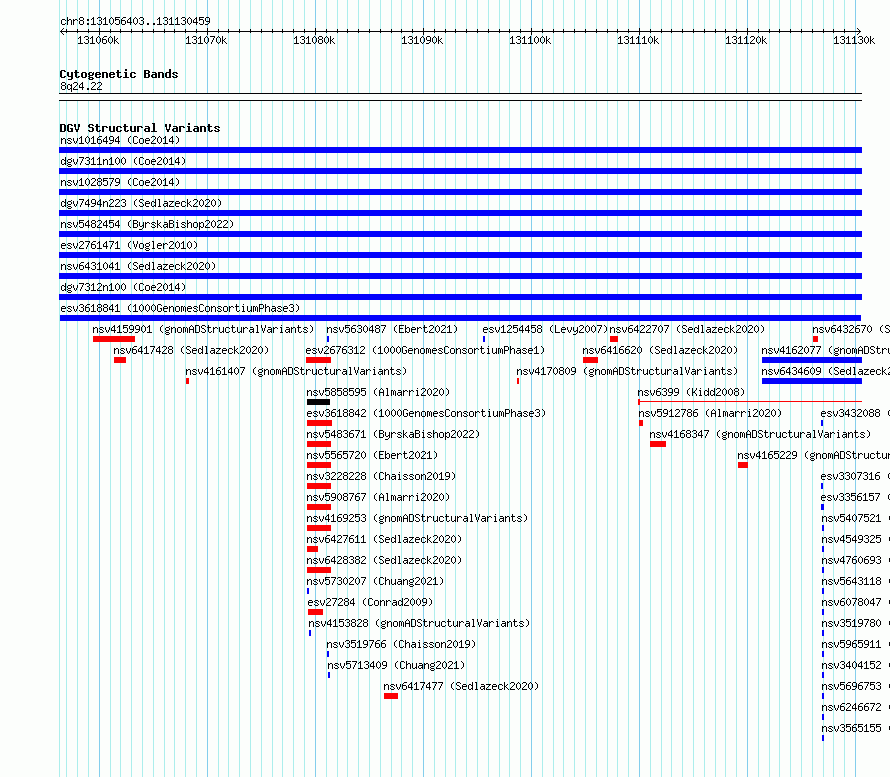Screen dimensions: 890x777
Task: Click the Cytogenetic Bands track title
Action: (x=119, y=74)
